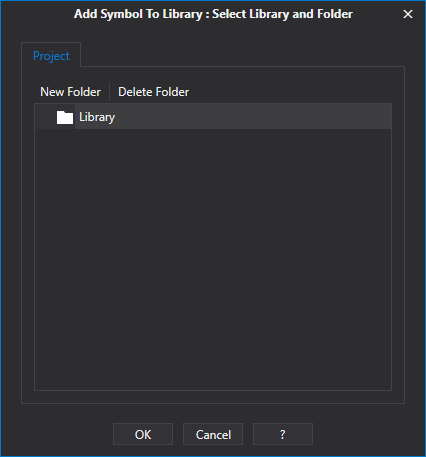The height and width of the screenshot is (457, 426).
Task: Click the dialog title bar text
Action: click(213, 14)
